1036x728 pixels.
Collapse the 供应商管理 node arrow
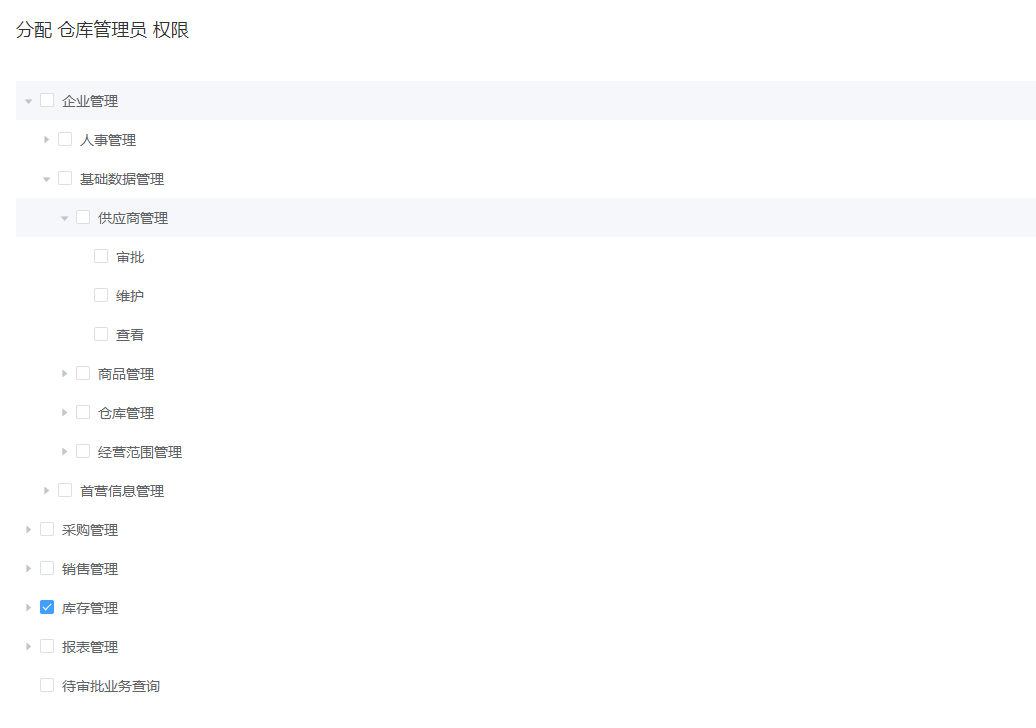click(65, 218)
